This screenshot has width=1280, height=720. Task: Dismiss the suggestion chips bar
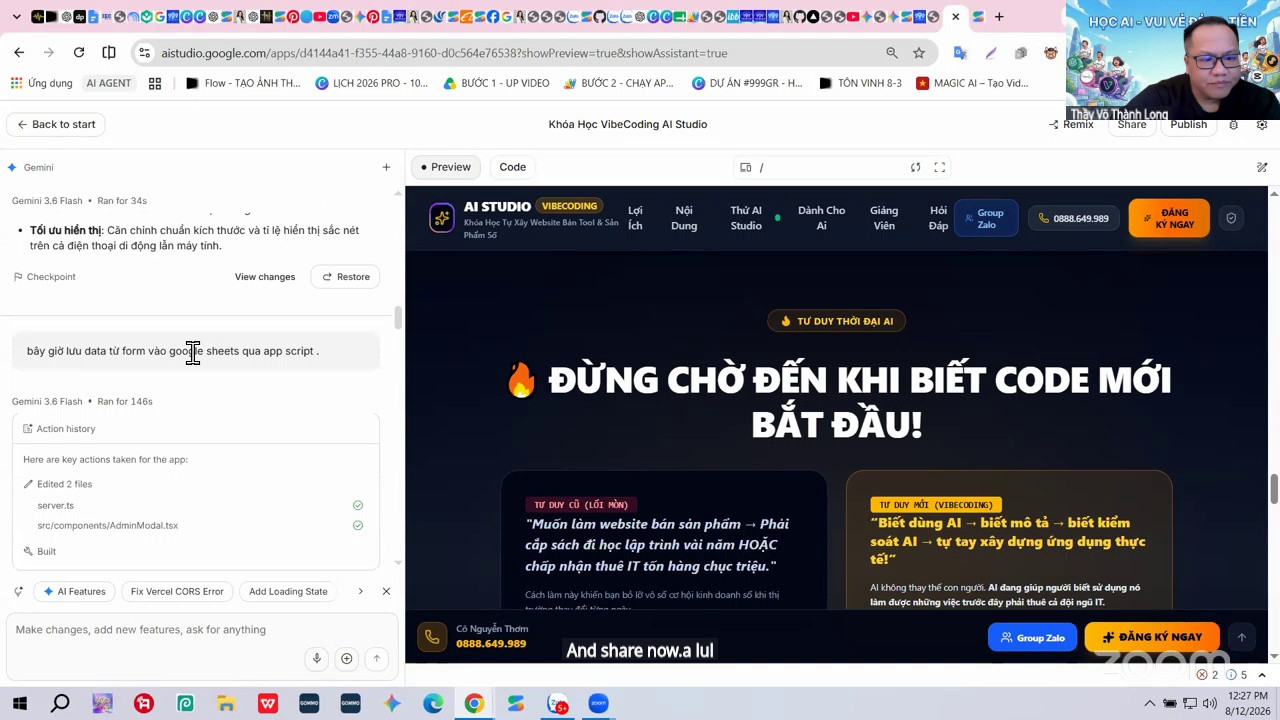click(x=386, y=591)
